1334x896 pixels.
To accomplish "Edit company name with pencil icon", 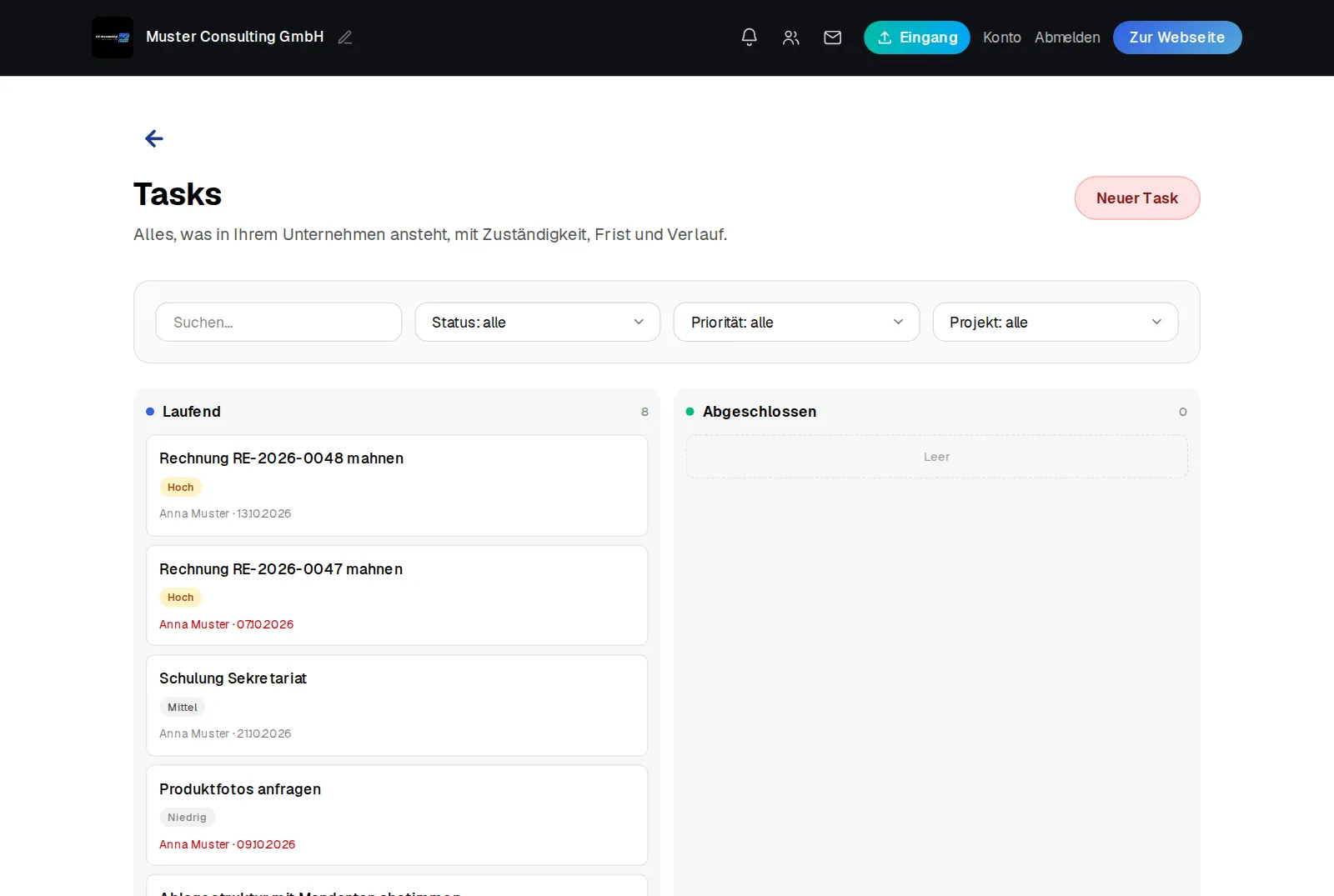I will (345, 38).
